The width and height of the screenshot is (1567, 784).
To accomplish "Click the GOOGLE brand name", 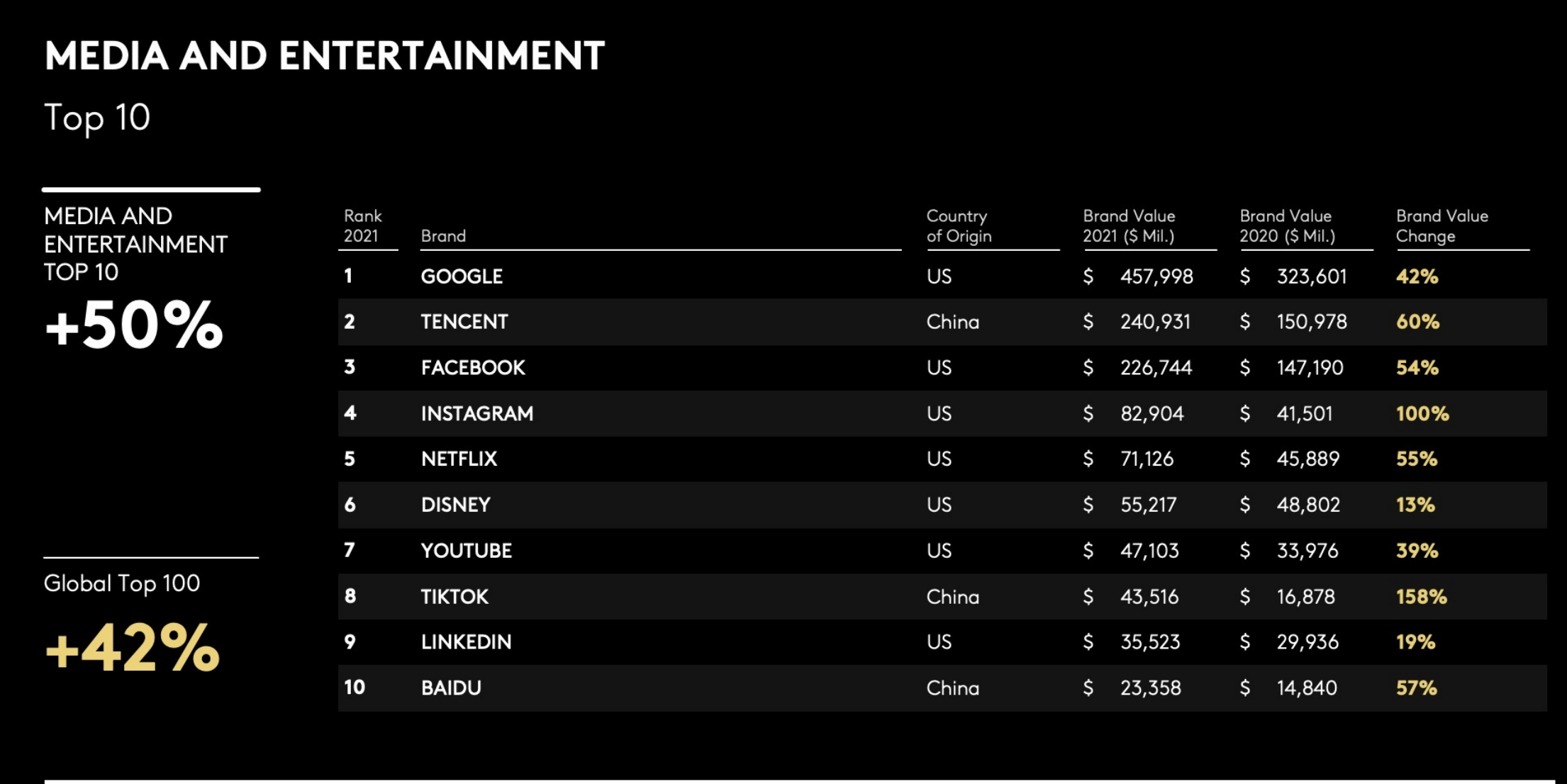I will click(x=462, y=276).
